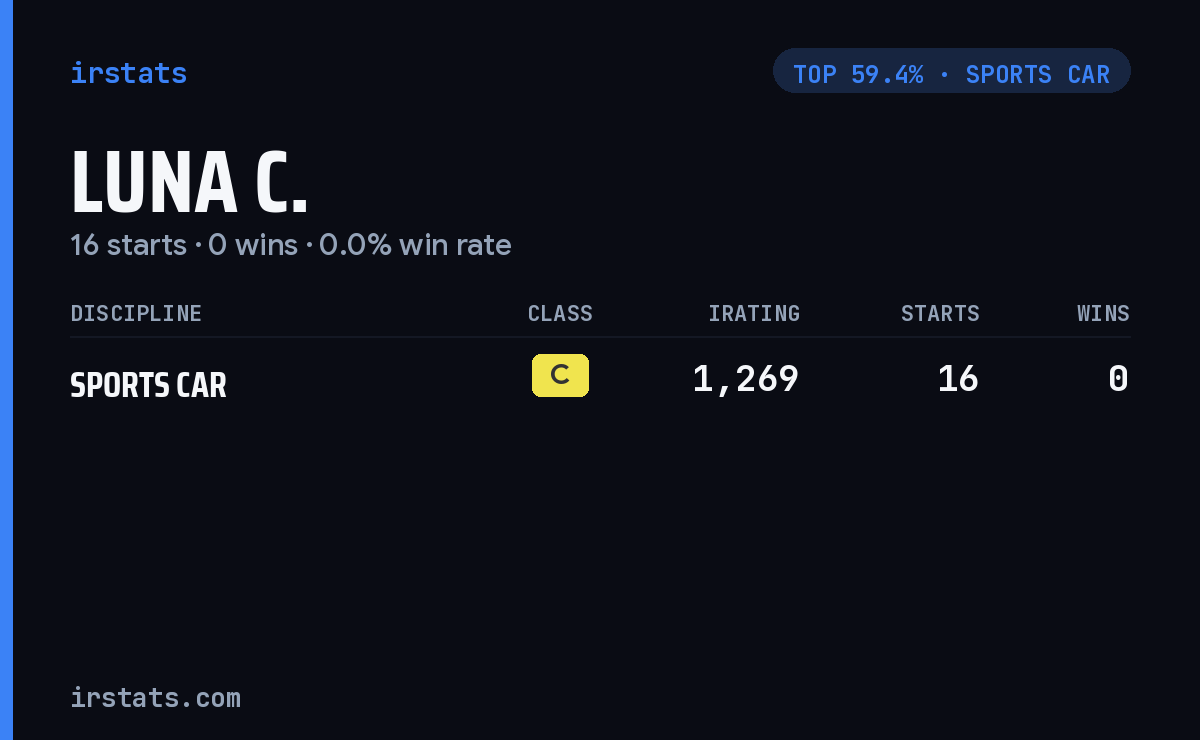The height and width of the screenshot is (740, 1200).
Task: Open the SPORTS CAR discipline row
Action: point(600,380)
